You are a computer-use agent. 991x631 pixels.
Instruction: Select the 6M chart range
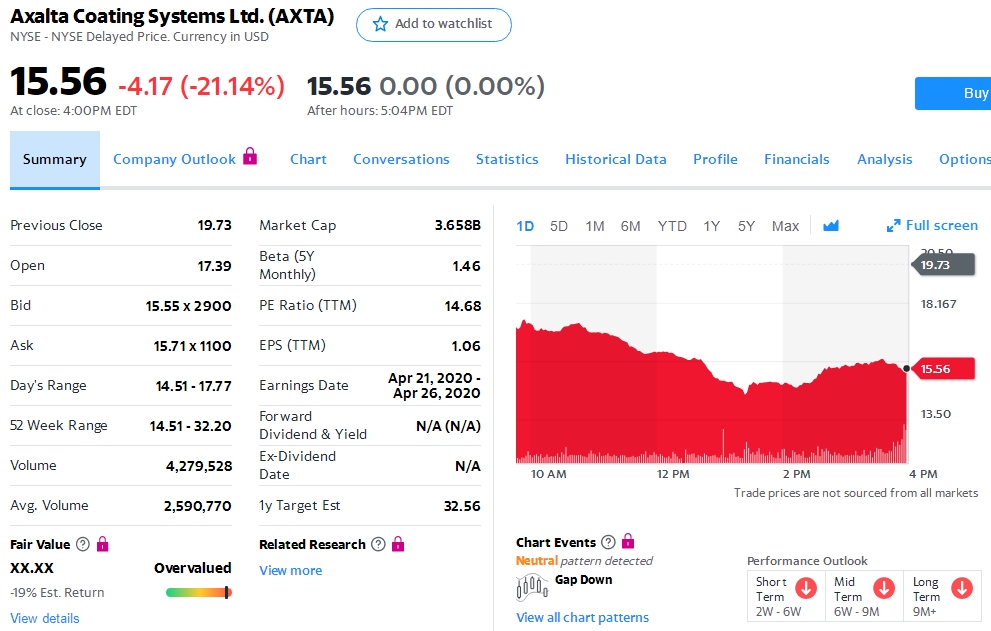click(x=631, y=226)
